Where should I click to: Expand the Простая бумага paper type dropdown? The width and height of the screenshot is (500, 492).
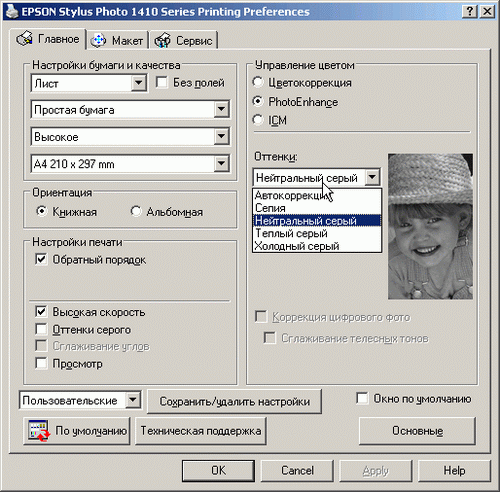coord(221,109)
